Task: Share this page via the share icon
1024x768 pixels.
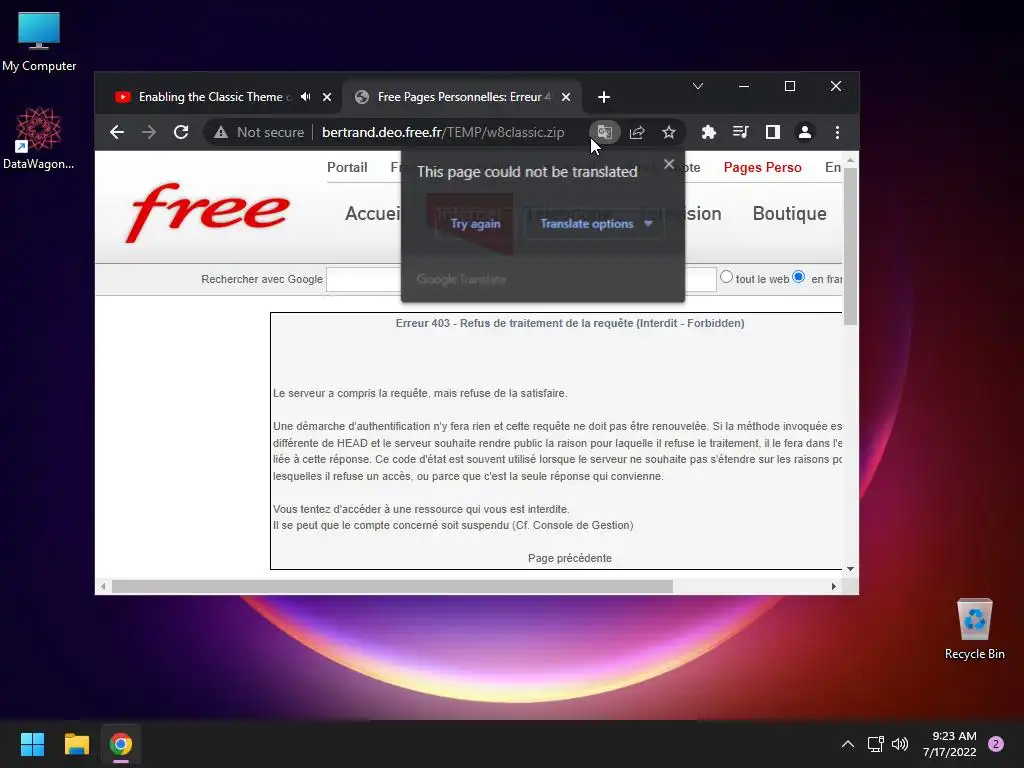Action: pos(637,133)
